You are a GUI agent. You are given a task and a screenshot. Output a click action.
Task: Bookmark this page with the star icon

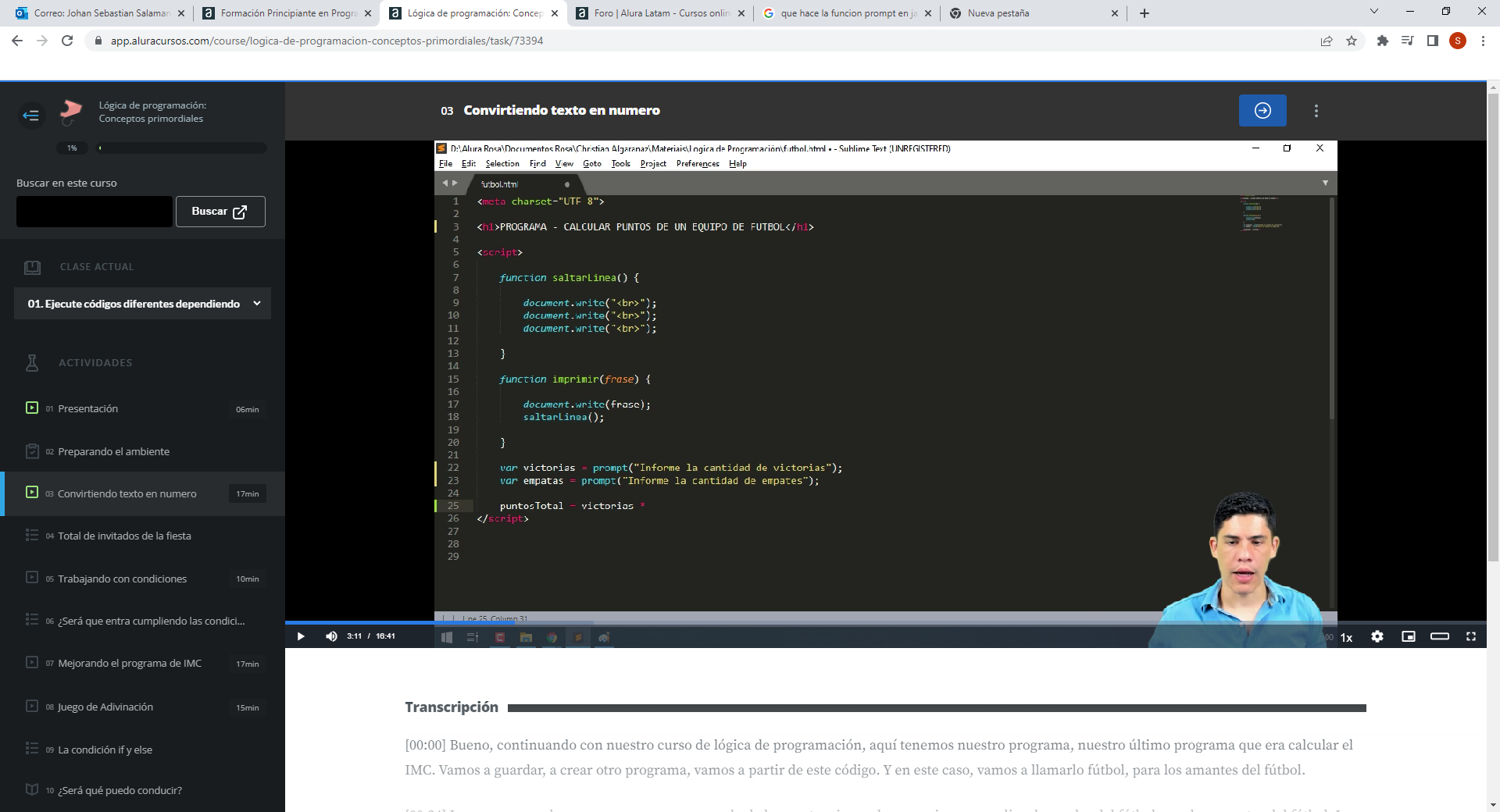point(1352,41)
